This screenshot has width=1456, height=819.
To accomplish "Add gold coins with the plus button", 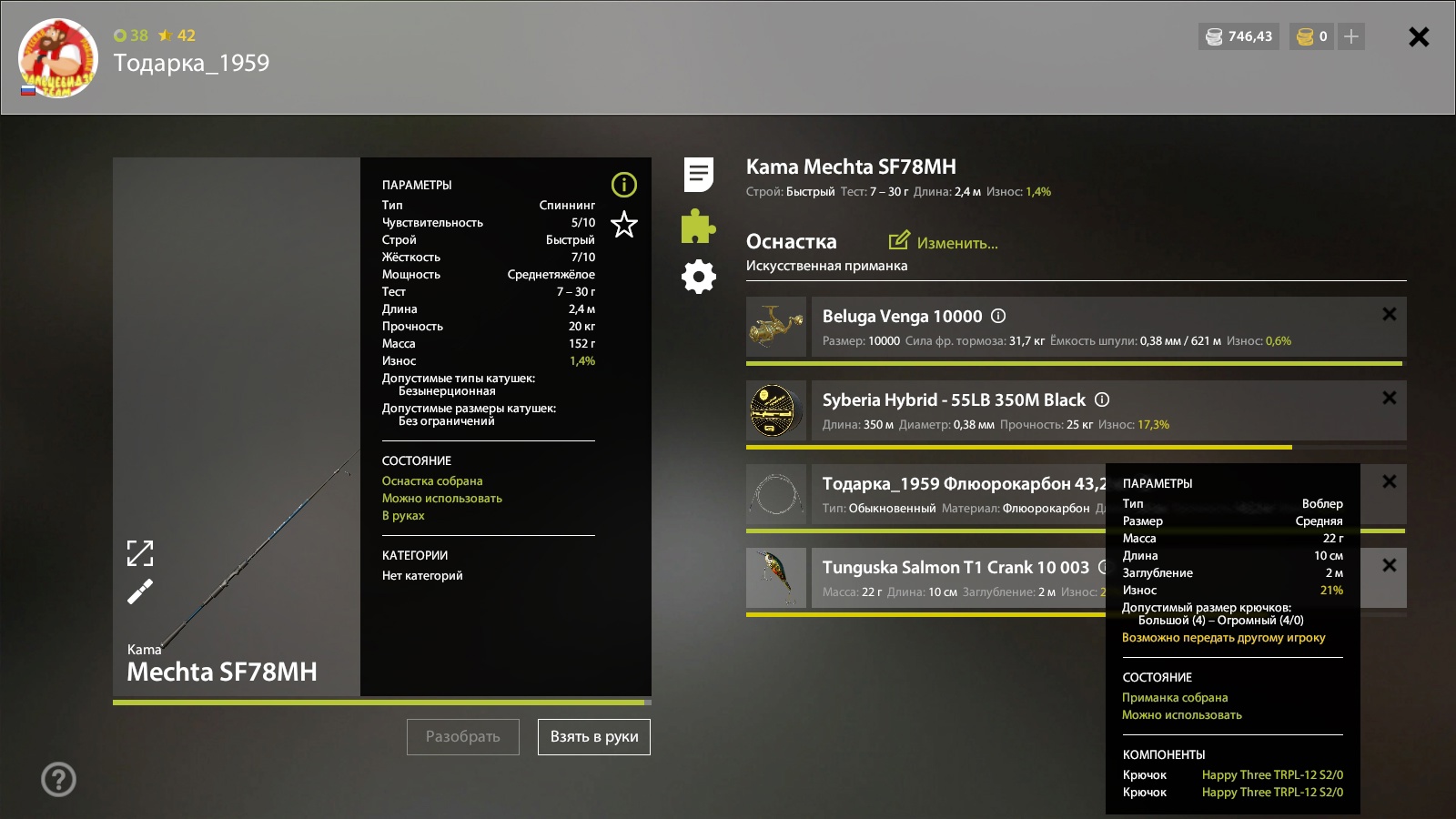I will (1351, 36).
